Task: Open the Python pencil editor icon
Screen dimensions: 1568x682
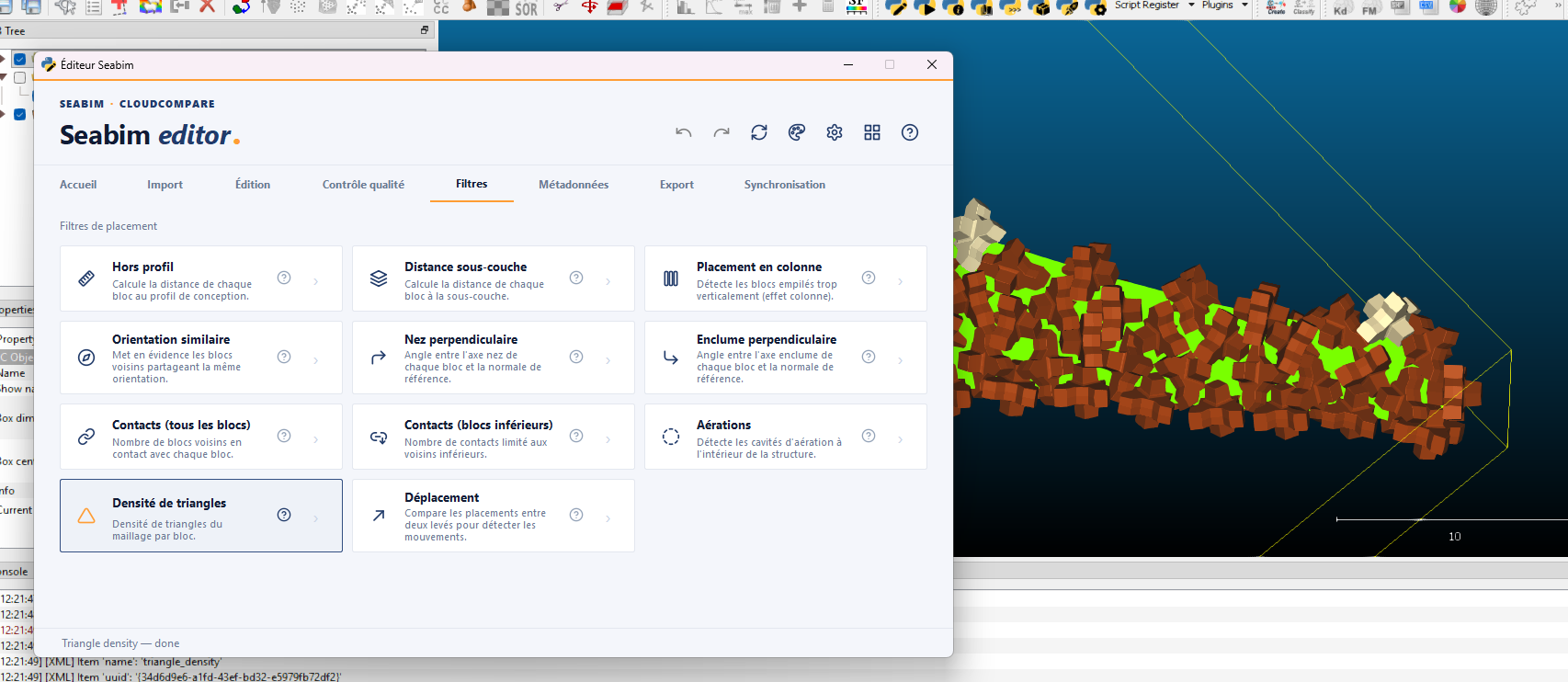Action: tap(896, 7)
